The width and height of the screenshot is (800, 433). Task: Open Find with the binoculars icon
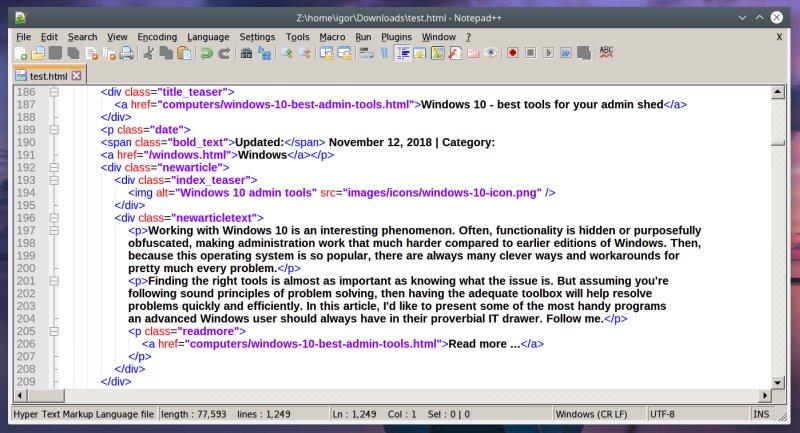coord(246,53)
